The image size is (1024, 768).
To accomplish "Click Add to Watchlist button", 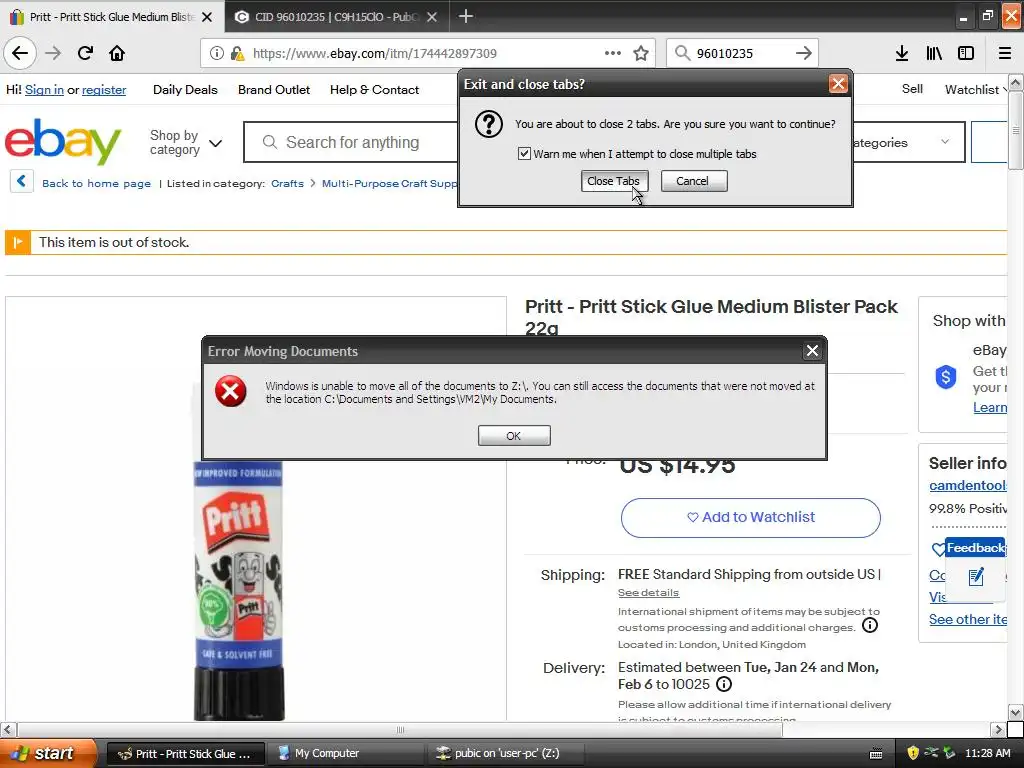I will coord(750,517).
